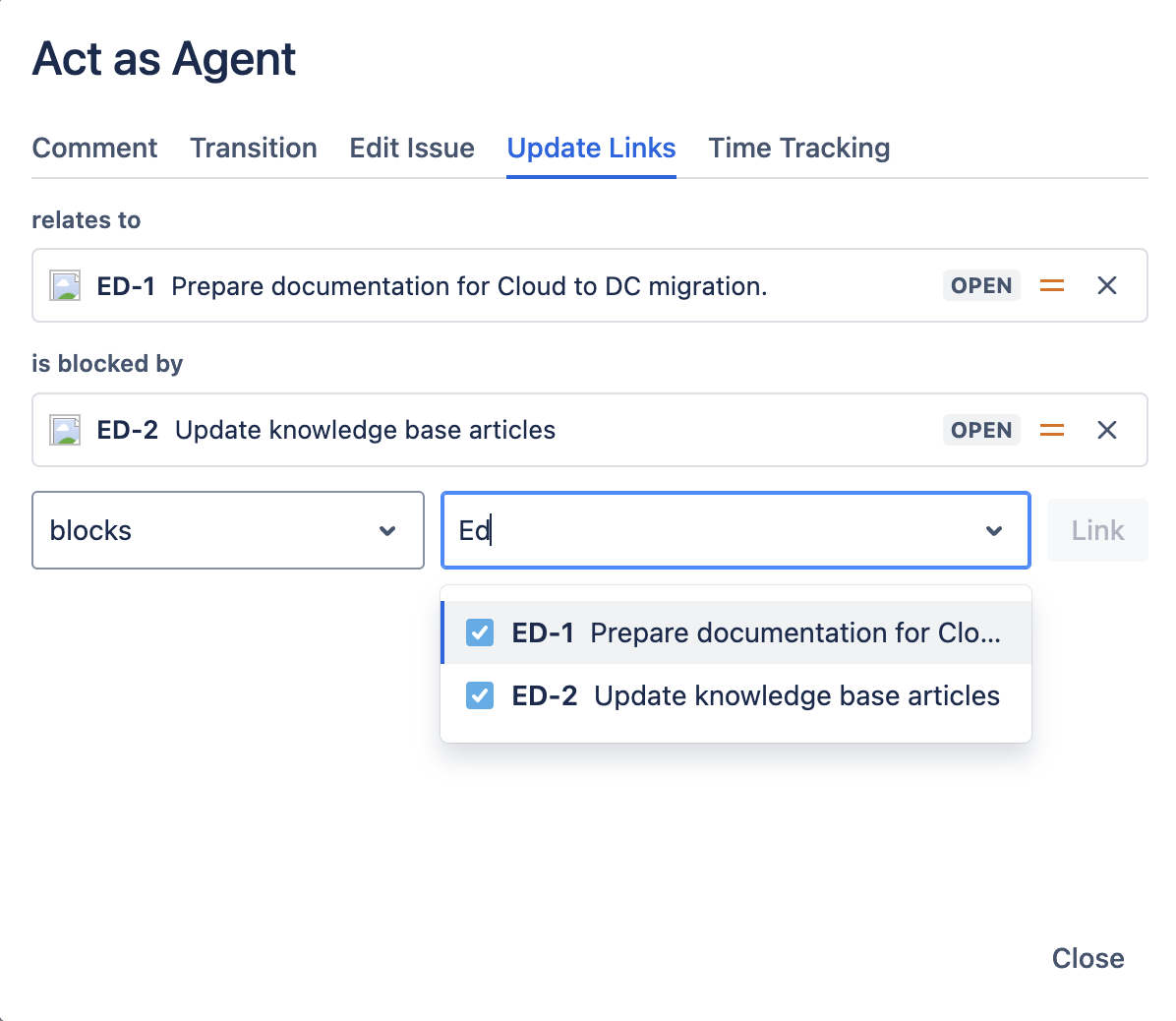Select the Update Links tab

coord(591,148)
